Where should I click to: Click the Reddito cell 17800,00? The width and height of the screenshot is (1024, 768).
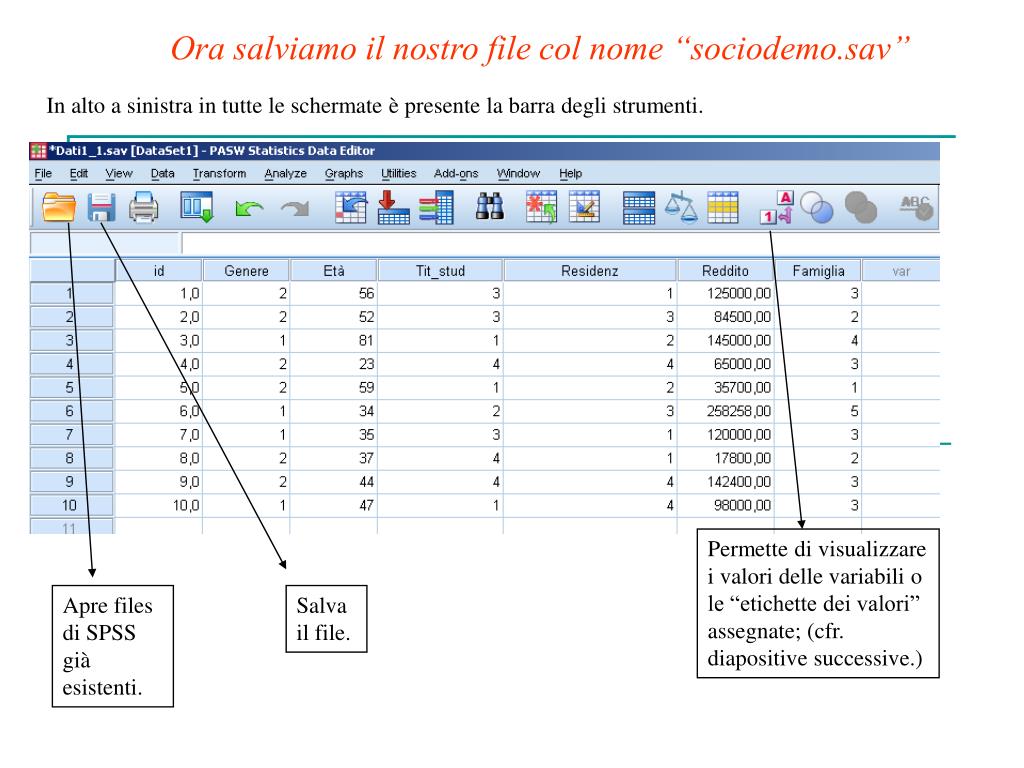click(726, 458)
